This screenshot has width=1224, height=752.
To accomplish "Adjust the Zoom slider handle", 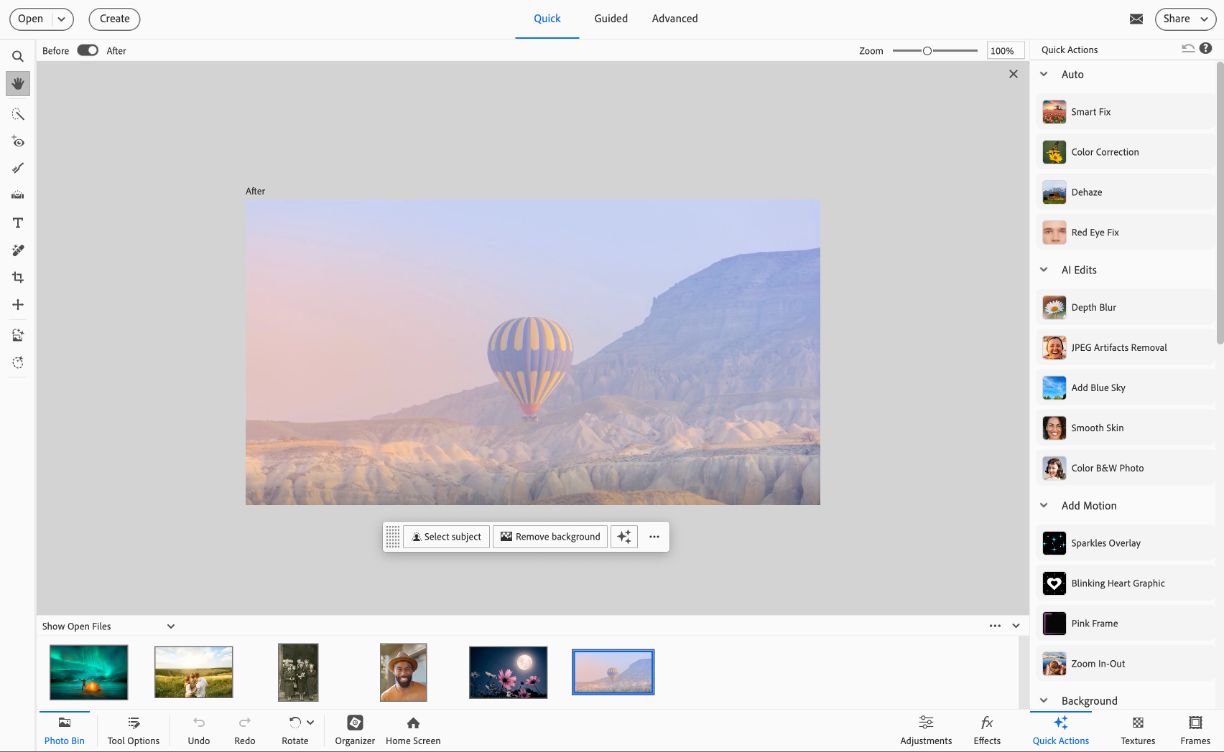I will [x=927, y=50].
